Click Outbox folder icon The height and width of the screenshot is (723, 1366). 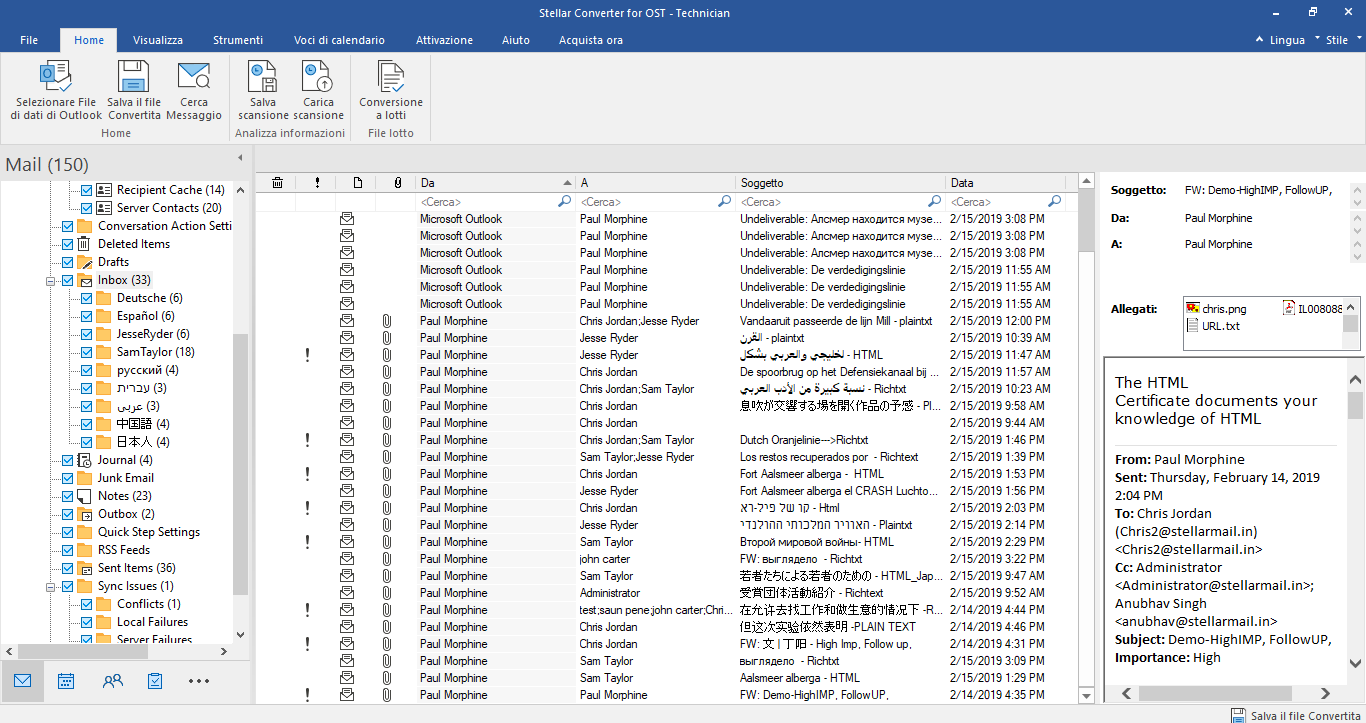coord(85,514)
